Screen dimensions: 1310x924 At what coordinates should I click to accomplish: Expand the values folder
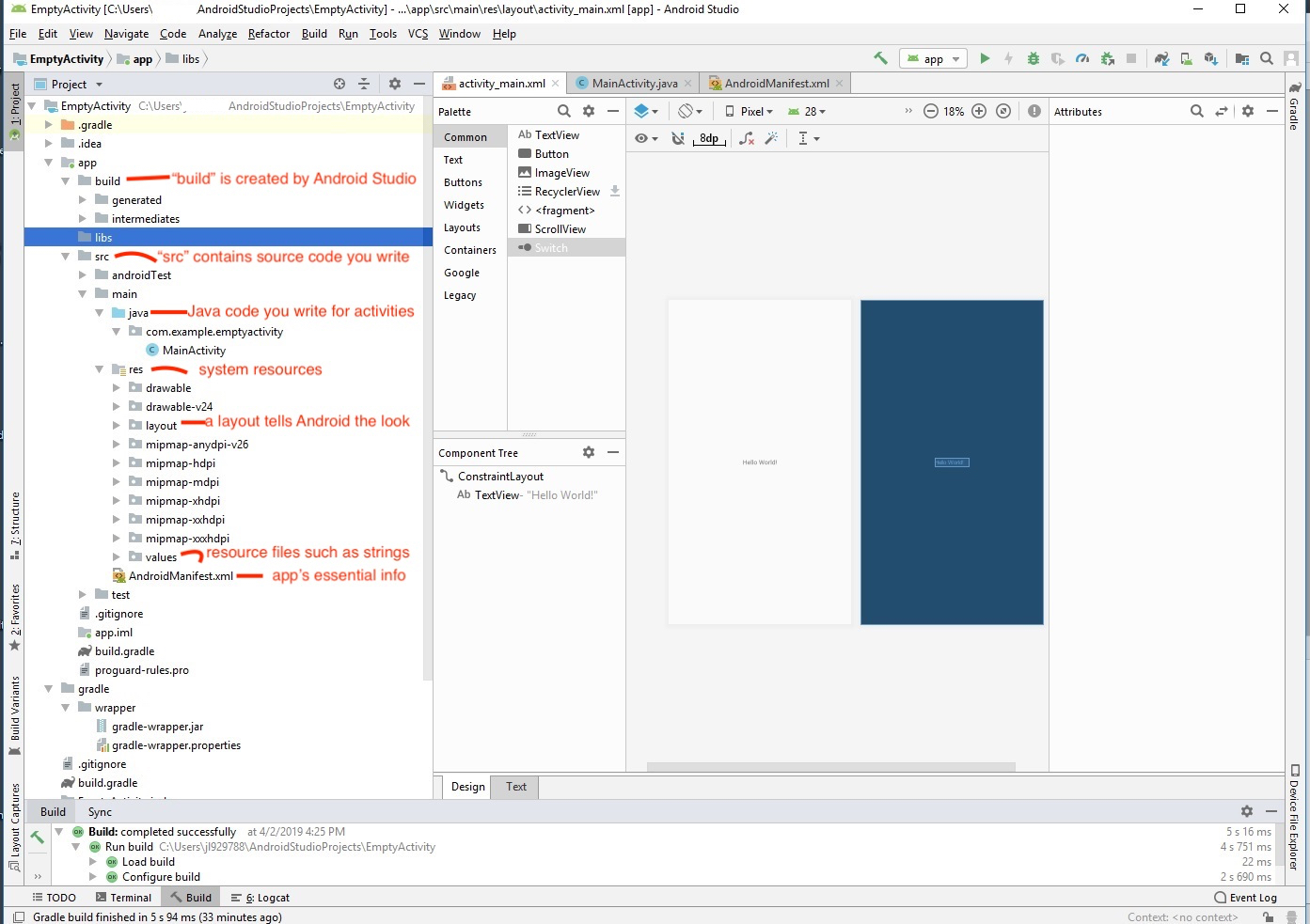[117, 556]
